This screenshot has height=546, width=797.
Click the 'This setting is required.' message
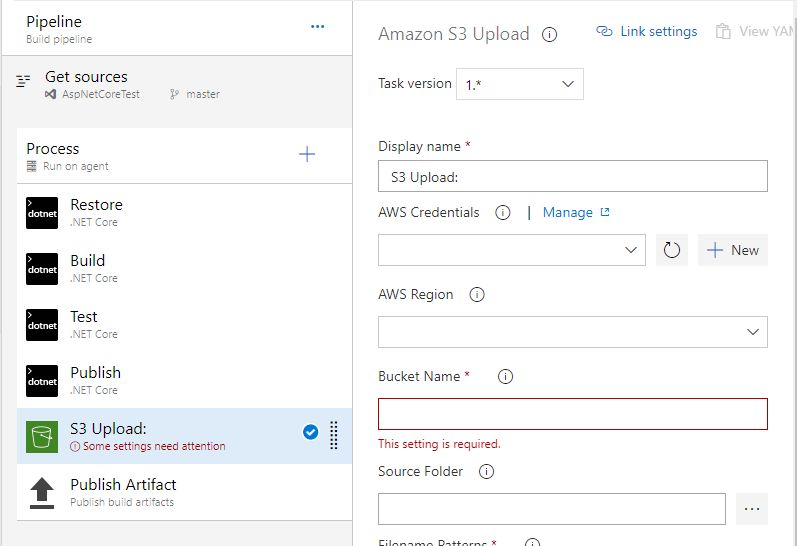point(439,444)
